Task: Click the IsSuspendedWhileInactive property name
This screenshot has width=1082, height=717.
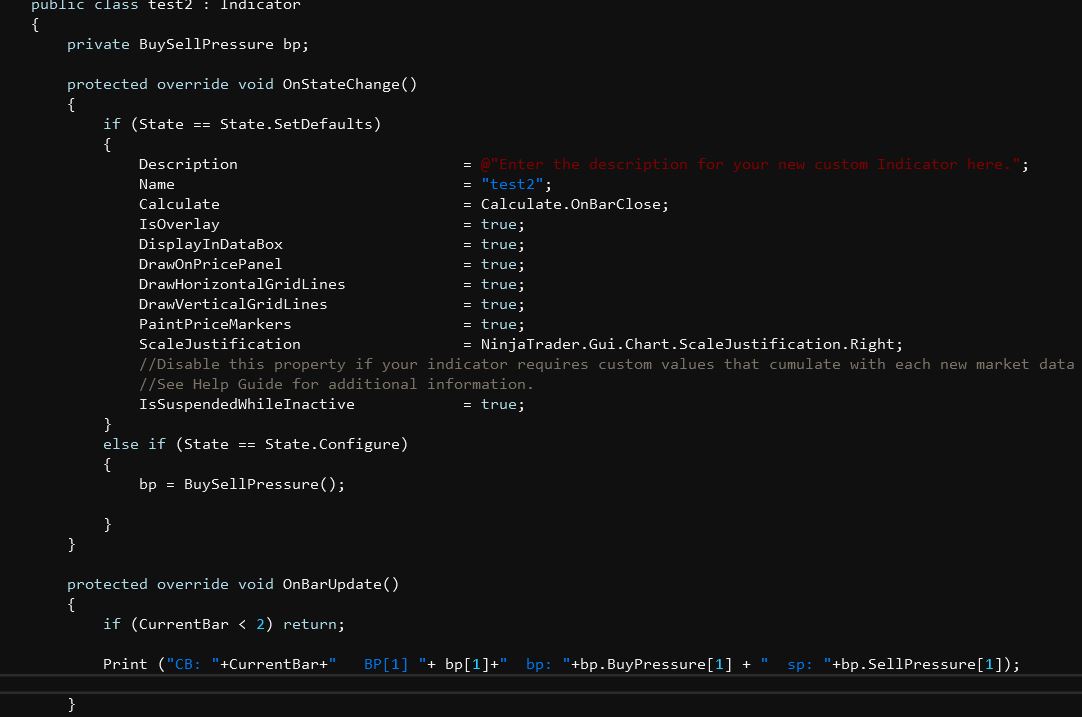Action: coord(246,404)
